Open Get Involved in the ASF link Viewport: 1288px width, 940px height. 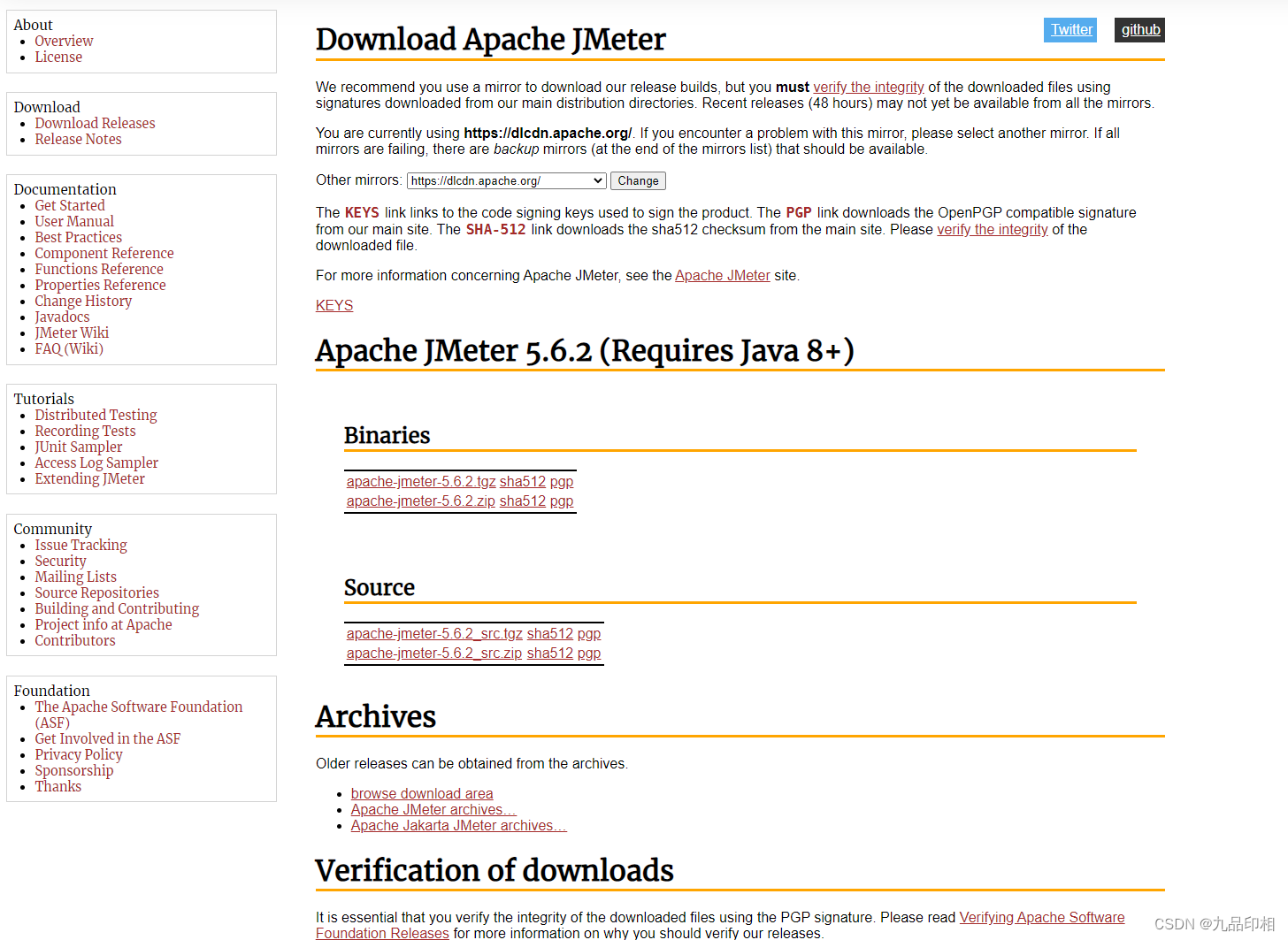(x=107, y=739)
